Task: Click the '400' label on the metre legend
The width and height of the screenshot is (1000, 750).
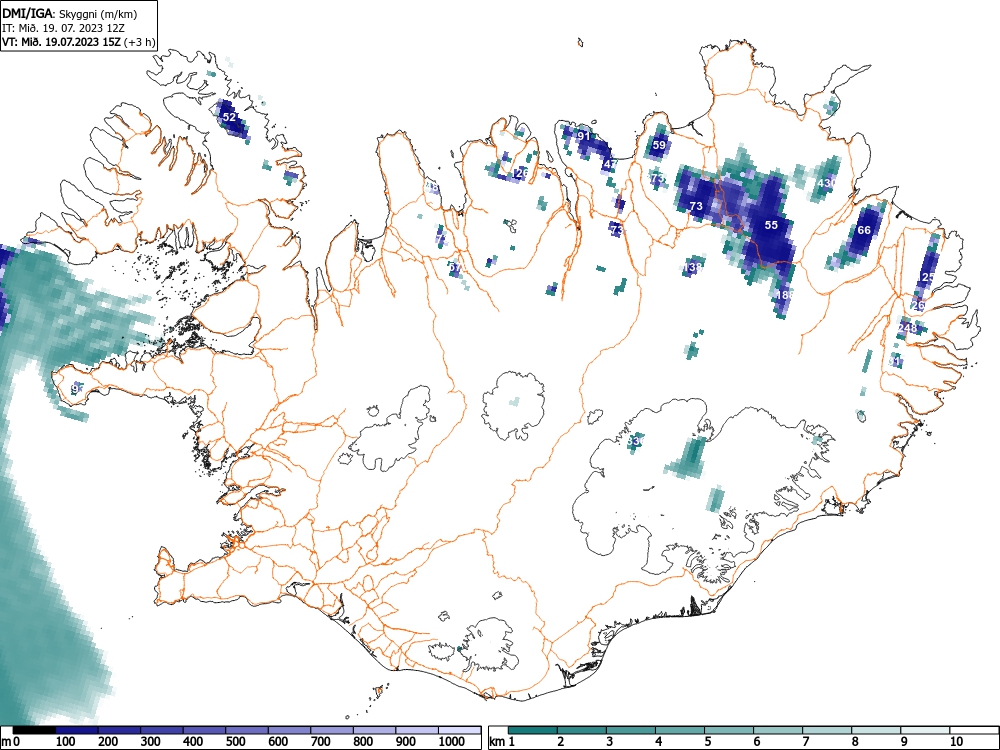Action: click(193, 742)
